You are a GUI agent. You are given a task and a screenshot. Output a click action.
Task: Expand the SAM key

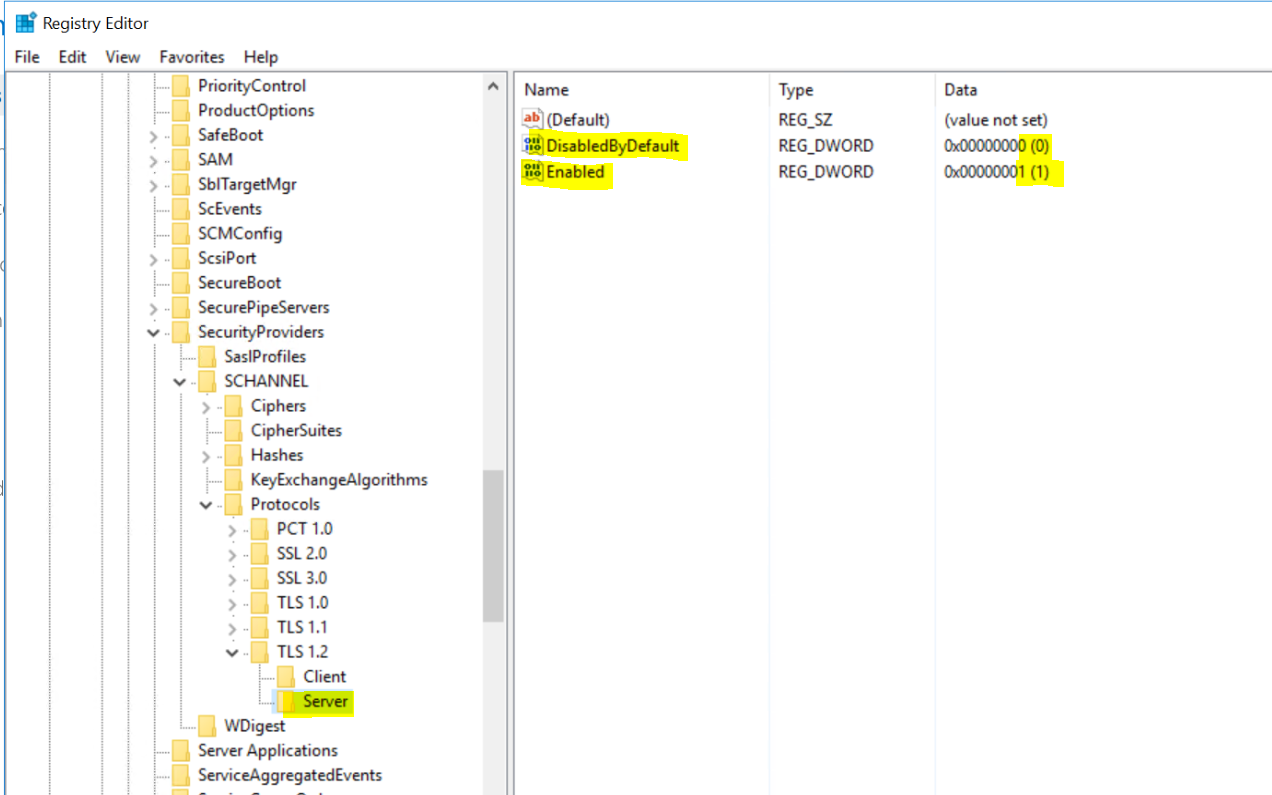point(153,160)
